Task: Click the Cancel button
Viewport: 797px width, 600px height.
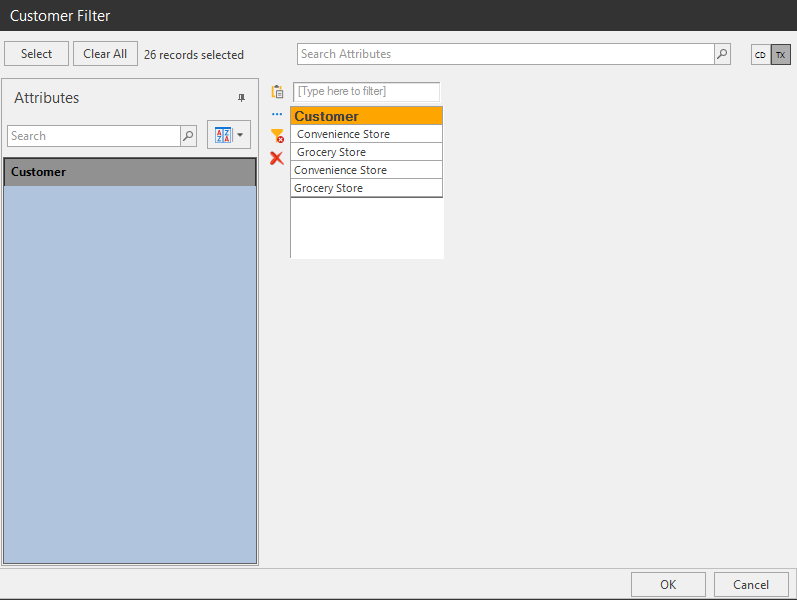Action: (x=751, y=585)
